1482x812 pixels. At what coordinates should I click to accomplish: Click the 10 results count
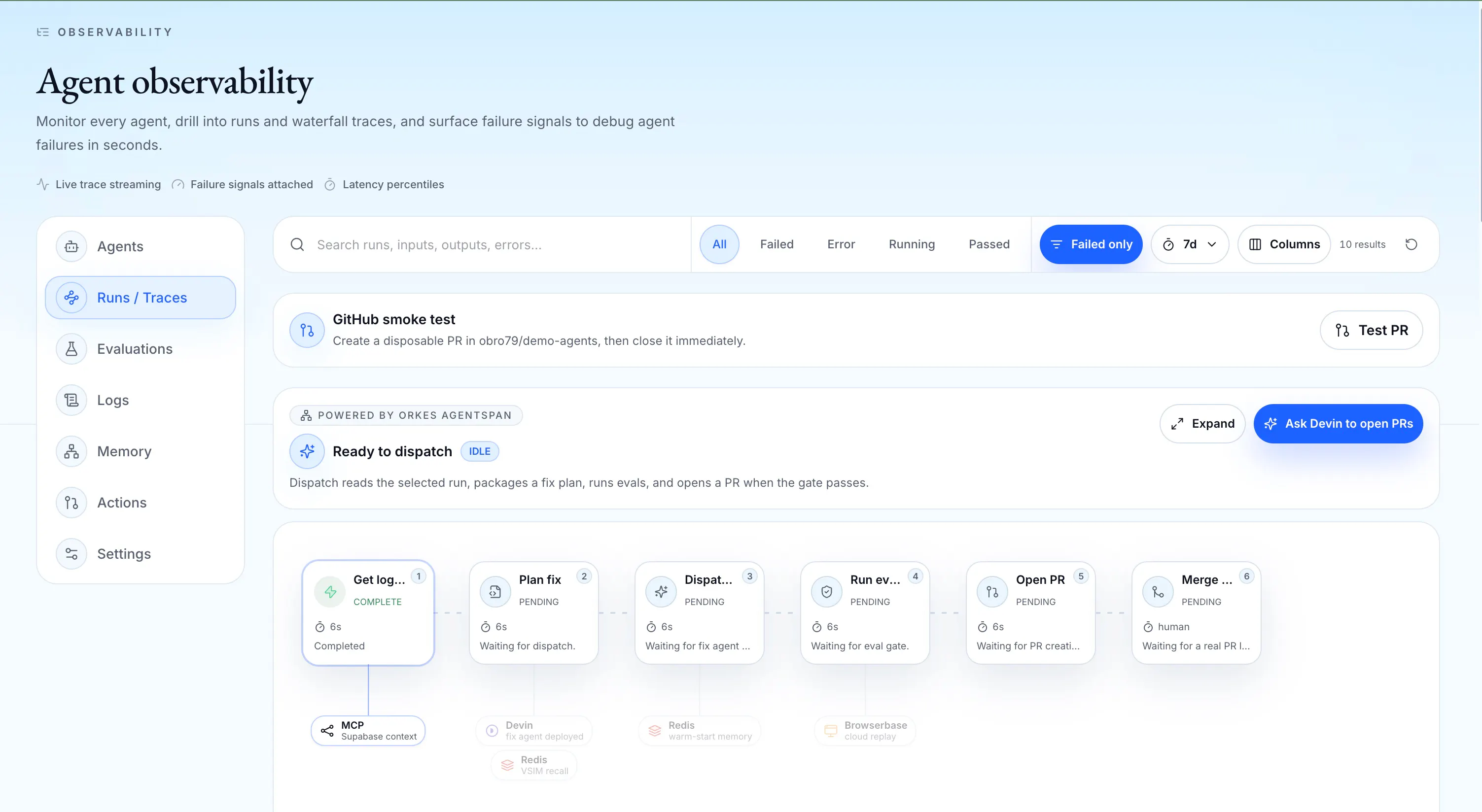coord(1362,244)
